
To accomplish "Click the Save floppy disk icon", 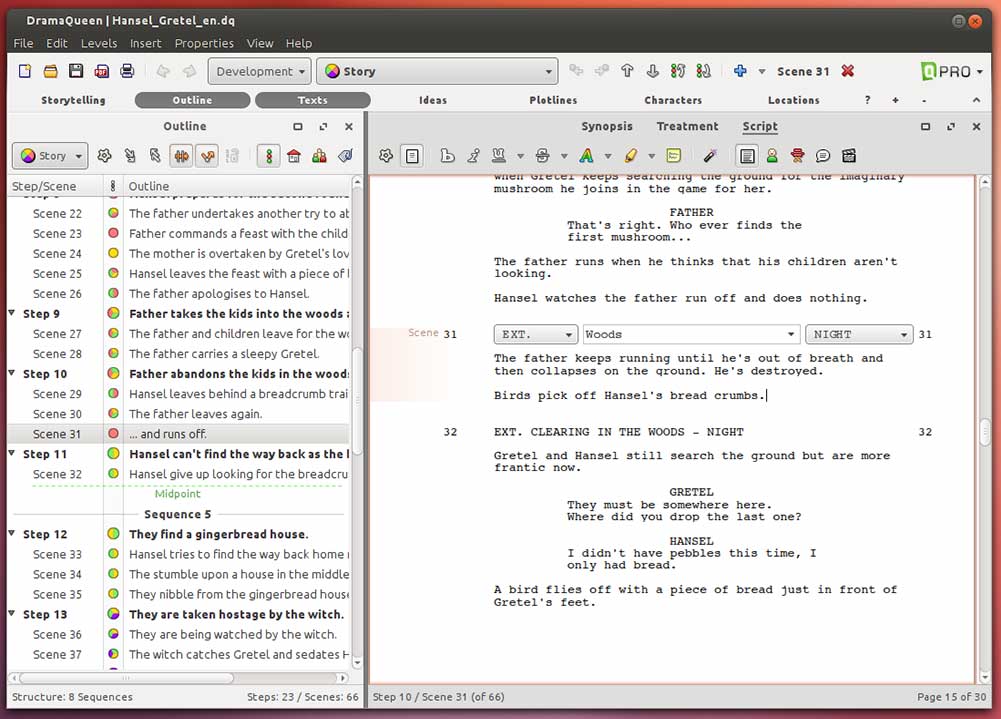I will pos(76,71).
